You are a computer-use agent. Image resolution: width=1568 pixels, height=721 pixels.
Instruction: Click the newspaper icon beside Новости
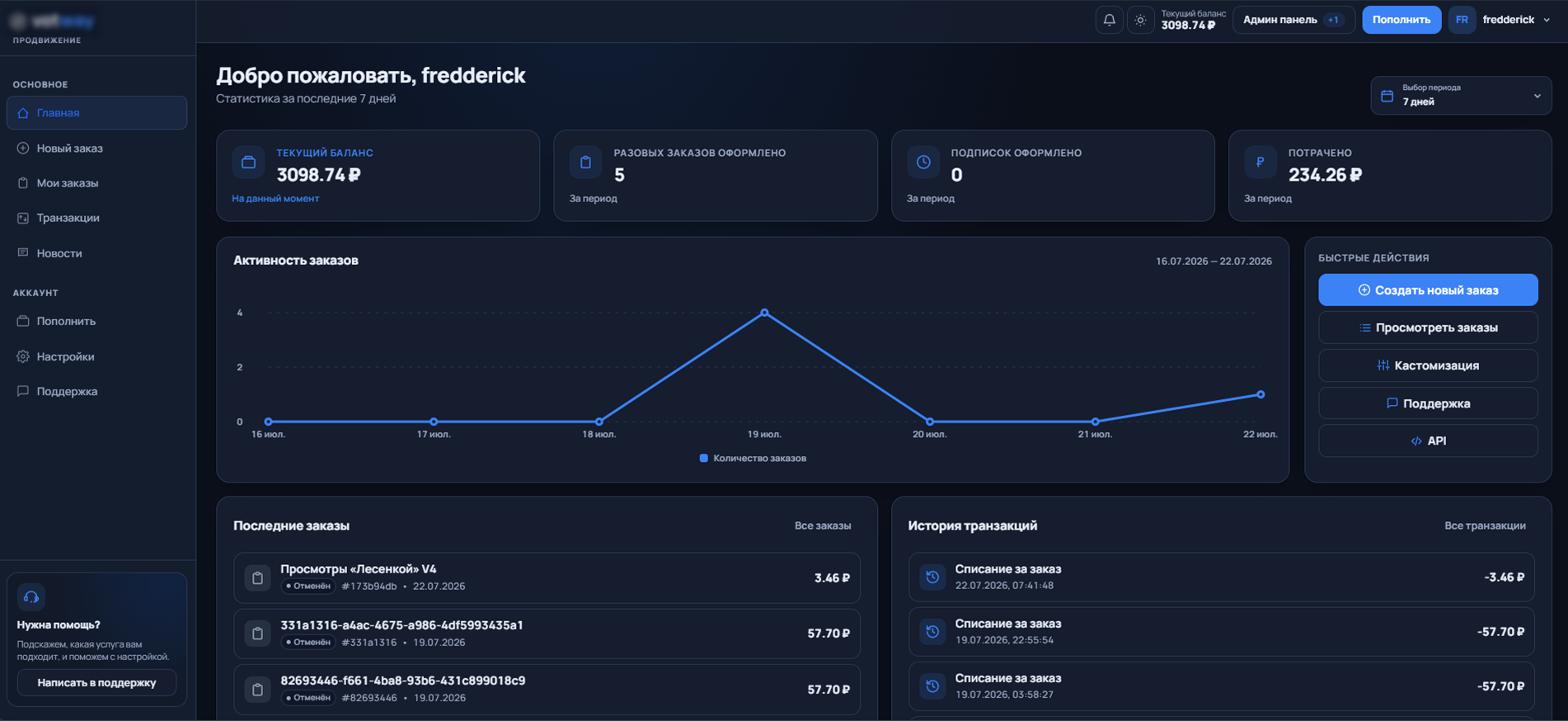(x=23, y=253)
